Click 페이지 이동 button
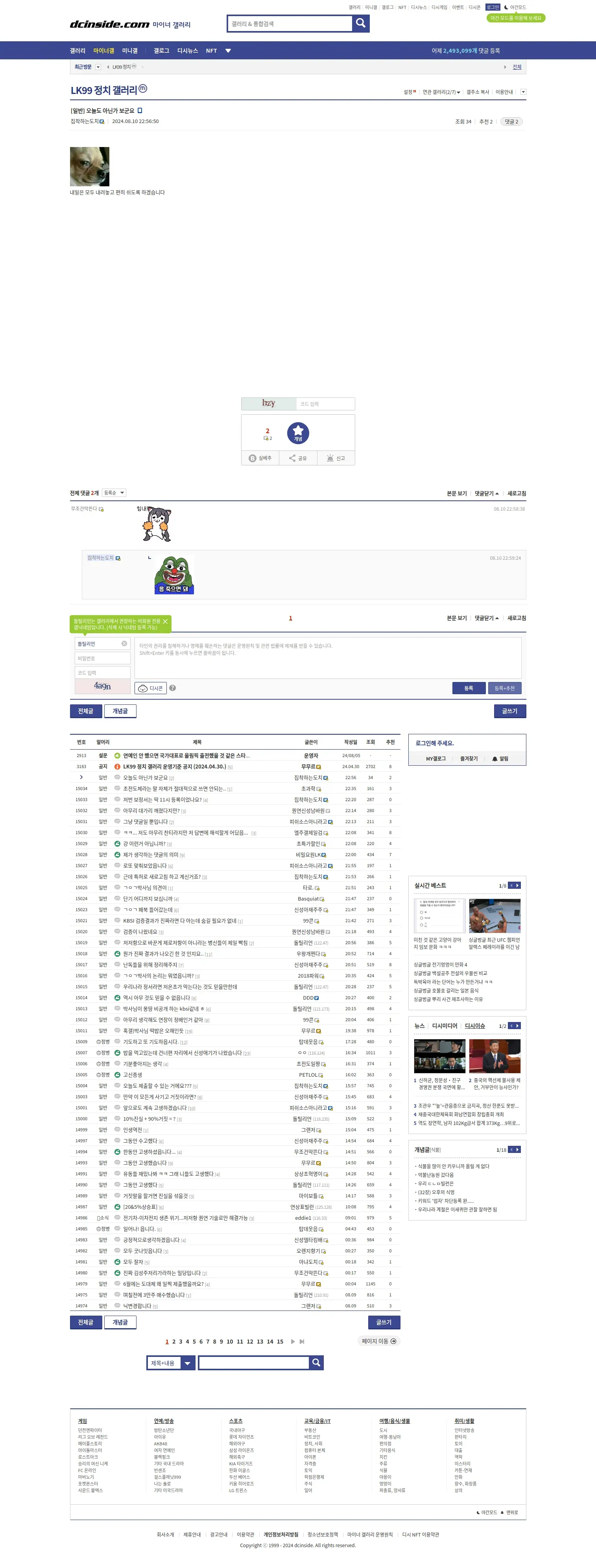This screenshot has width=596, height=1568. coord(378,1341)
